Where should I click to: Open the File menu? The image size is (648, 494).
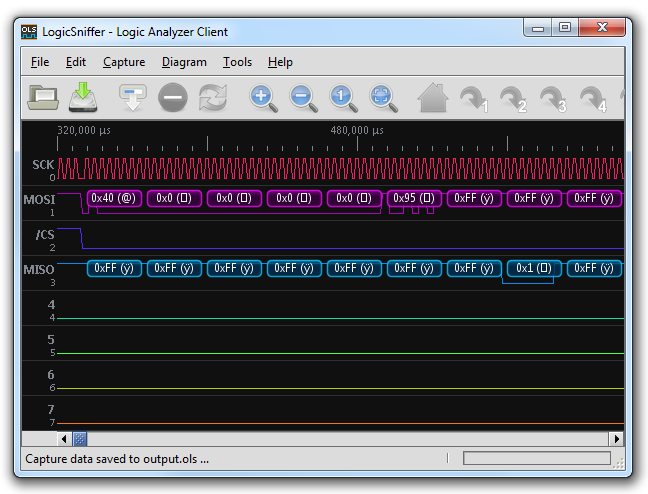(40, 62)
